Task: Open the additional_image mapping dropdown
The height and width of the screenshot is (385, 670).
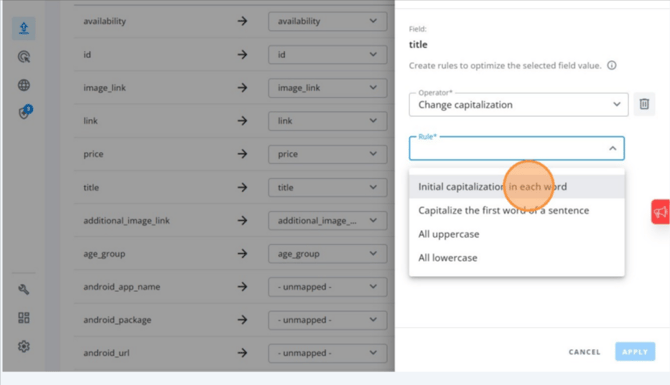Action: 328,220
